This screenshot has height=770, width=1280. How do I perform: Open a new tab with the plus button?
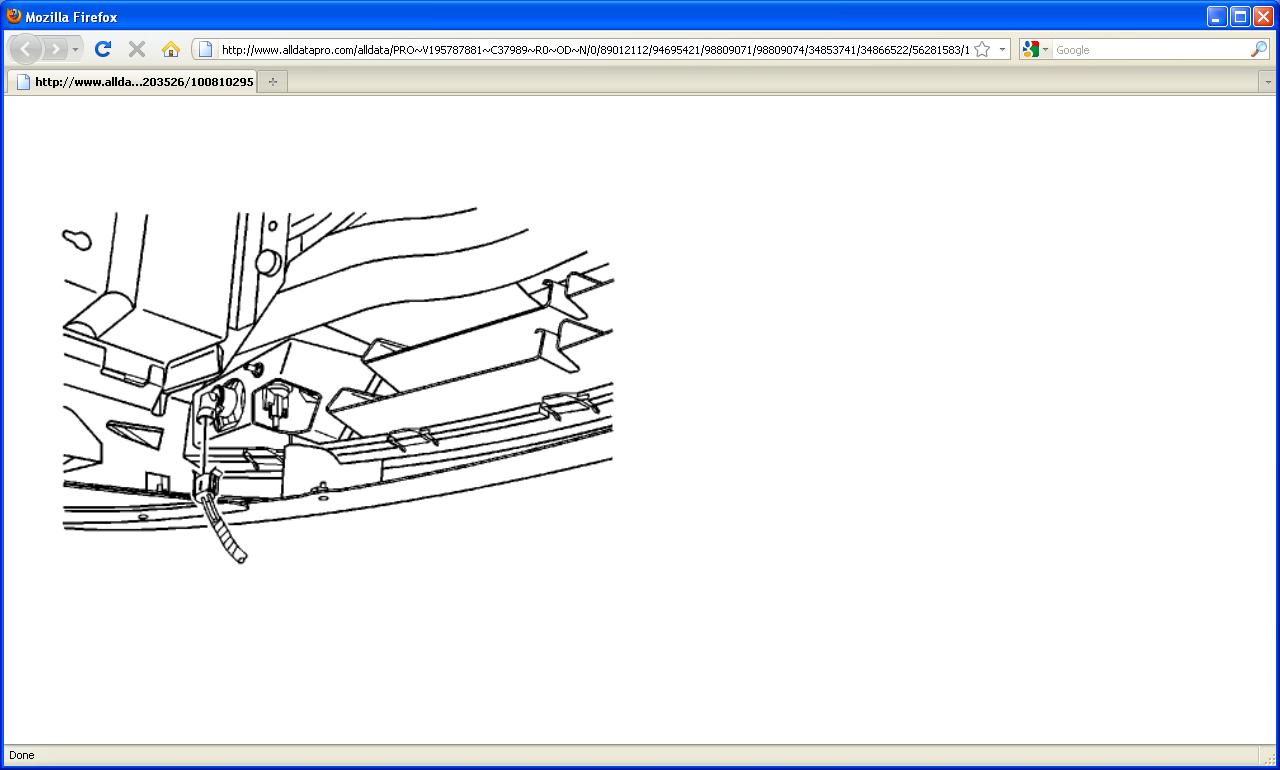pyautogui.click(x=273, y=82)
